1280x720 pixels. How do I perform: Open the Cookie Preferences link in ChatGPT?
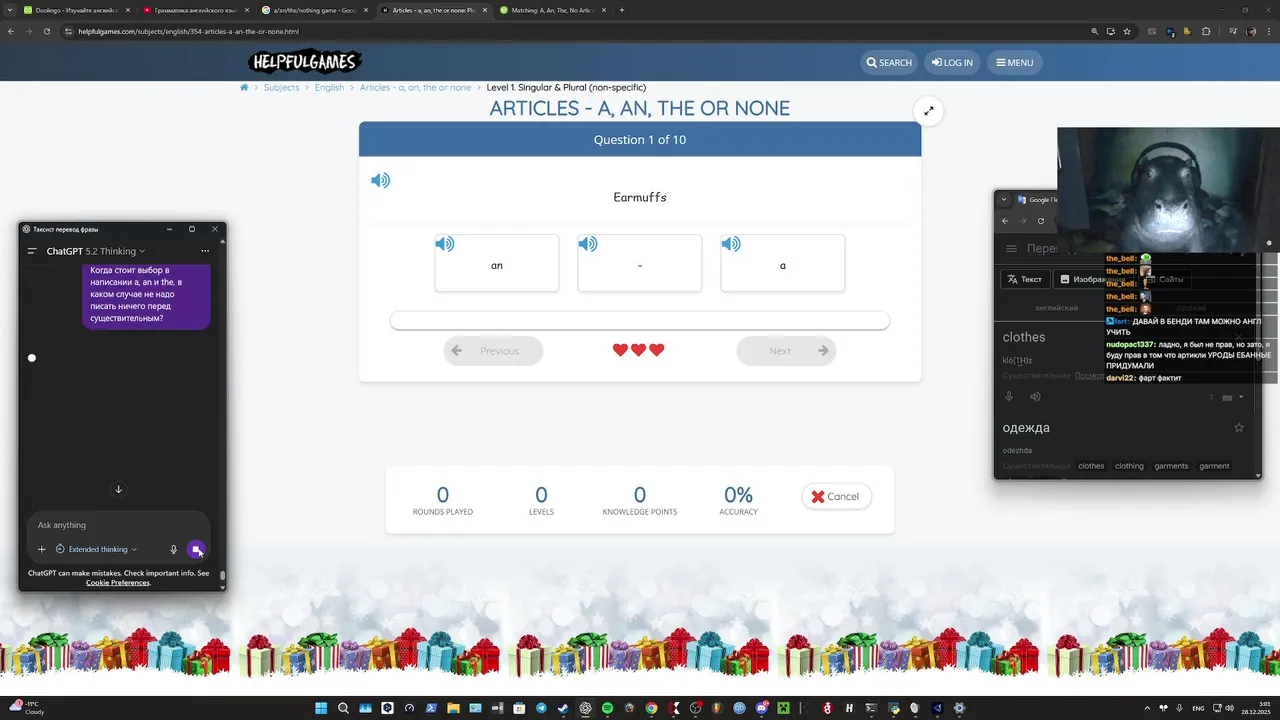118,582
